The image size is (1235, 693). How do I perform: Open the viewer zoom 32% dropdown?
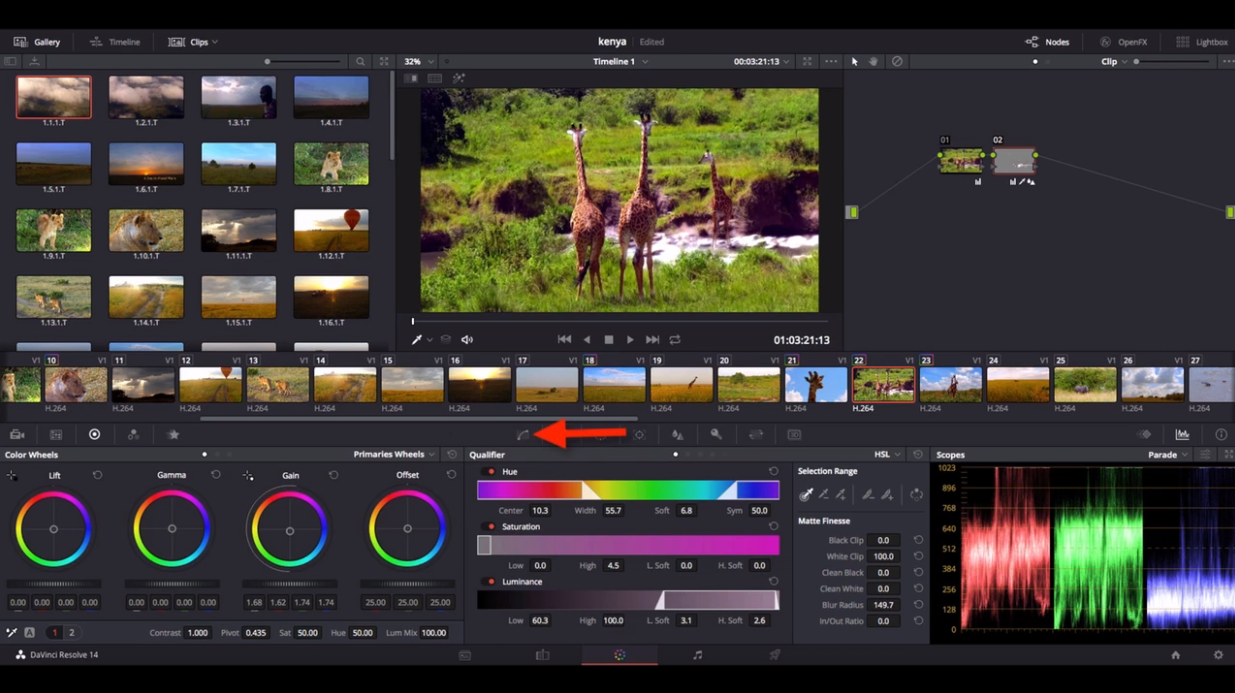click(417, 62)
